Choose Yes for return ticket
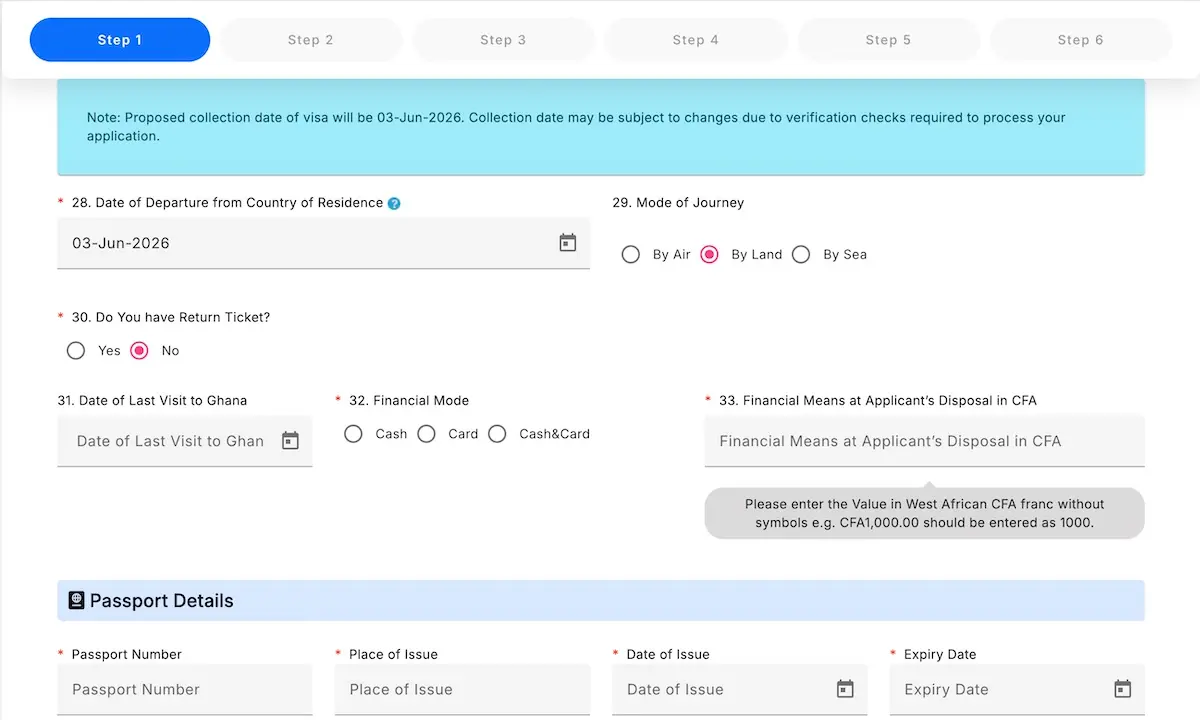Screen dimensions: 1200x720 76,351
